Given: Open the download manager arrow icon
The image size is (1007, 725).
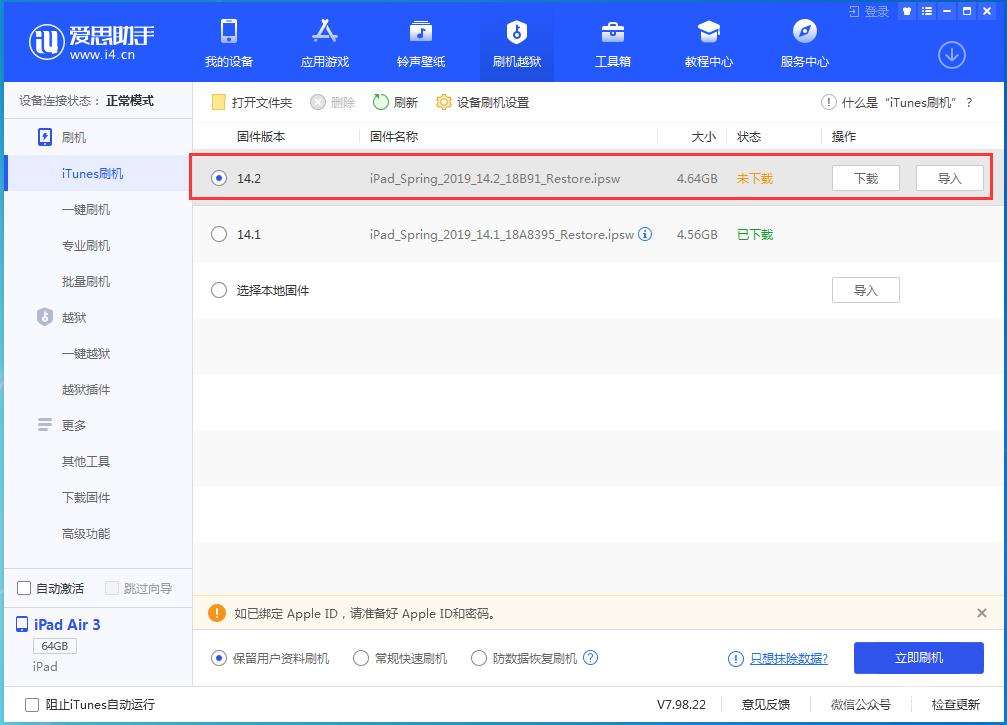Looking at the screenshot, I should [951, 56].
